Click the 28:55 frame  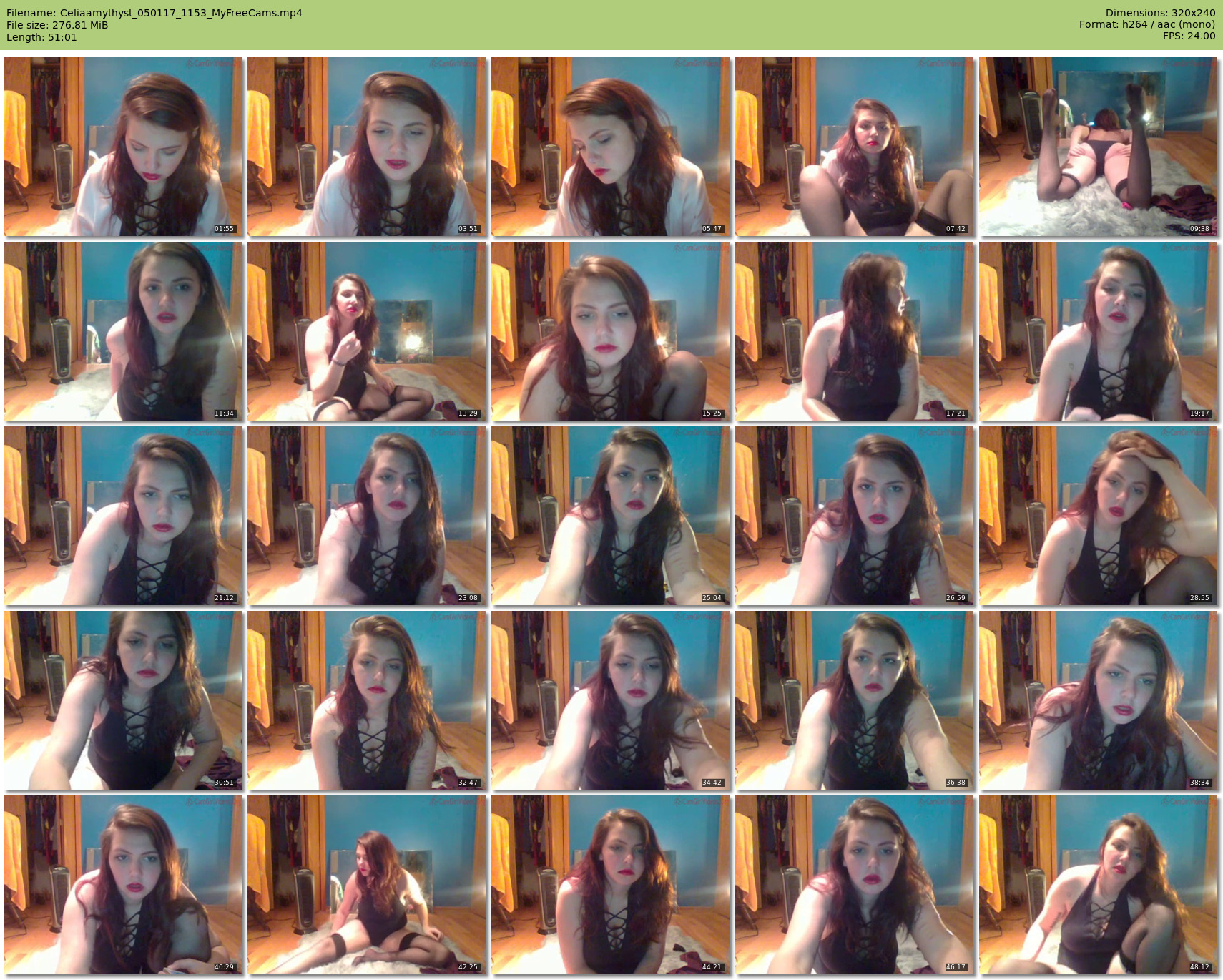tap(1099, 516)
